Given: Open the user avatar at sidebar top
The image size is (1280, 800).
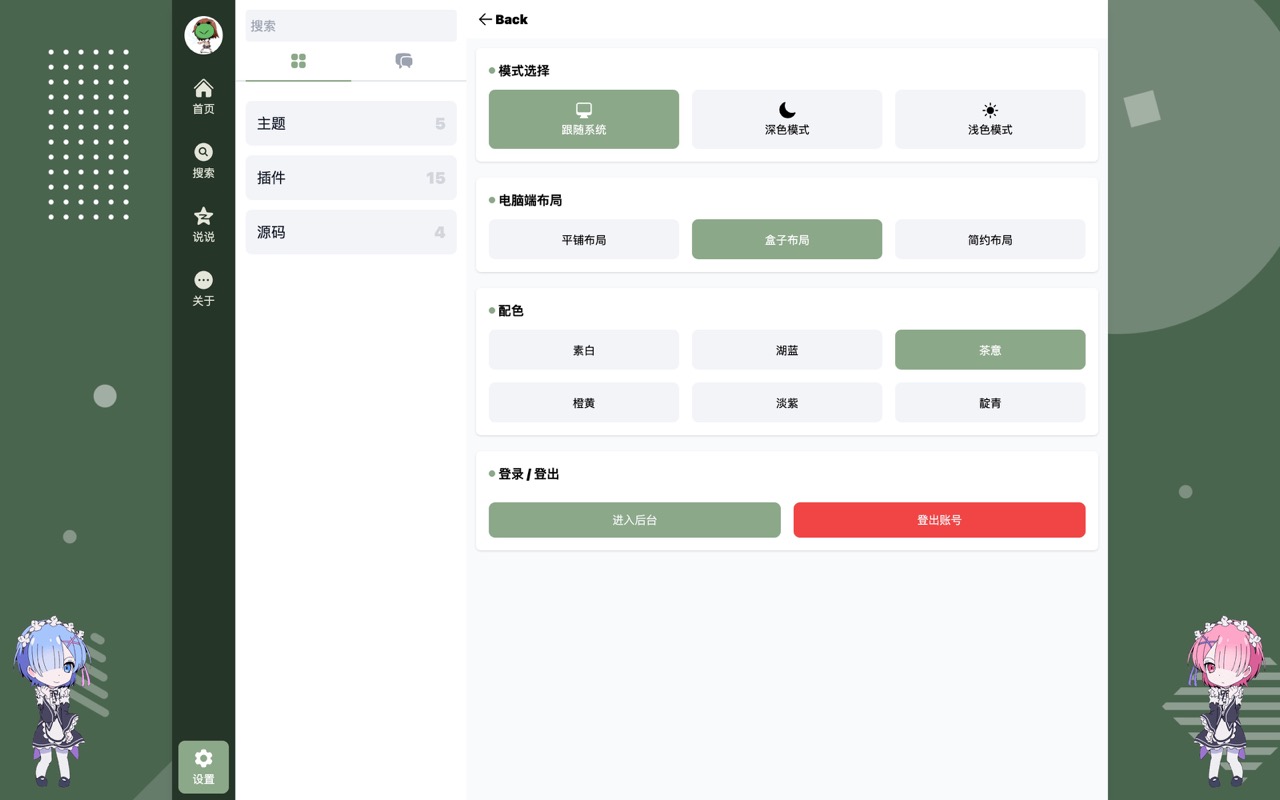Looking at the screenshot, I should 203,35.
